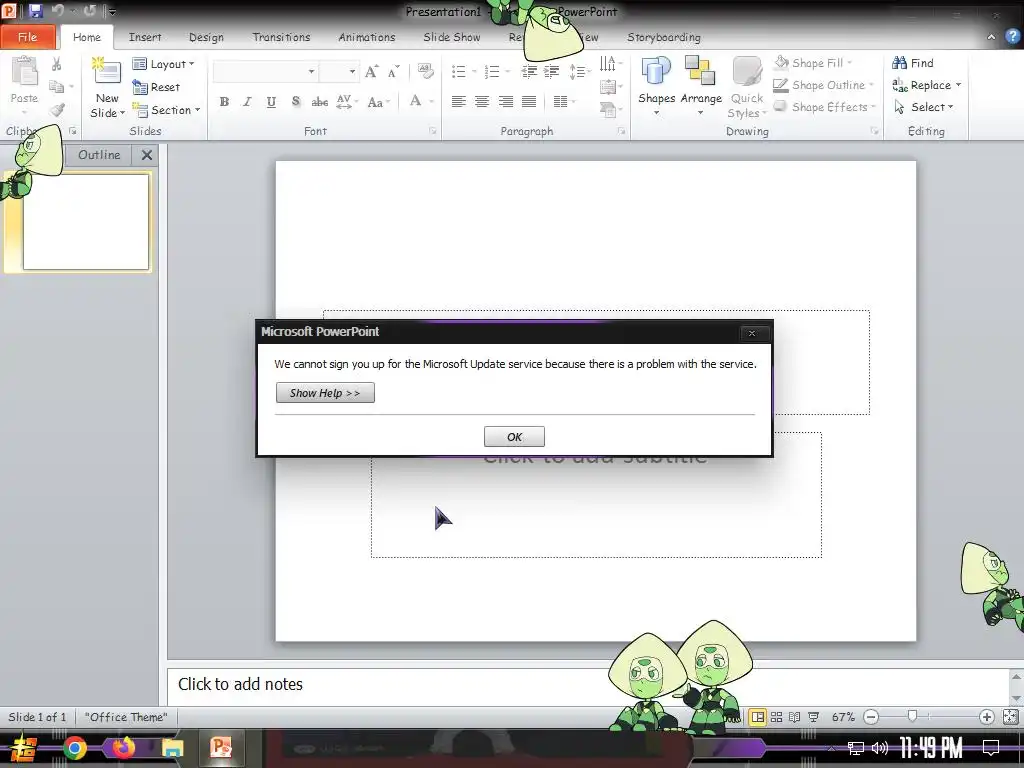Open the Shape Effects dropdown
Screen dimensions: 1024x768
tap(825, 107)
